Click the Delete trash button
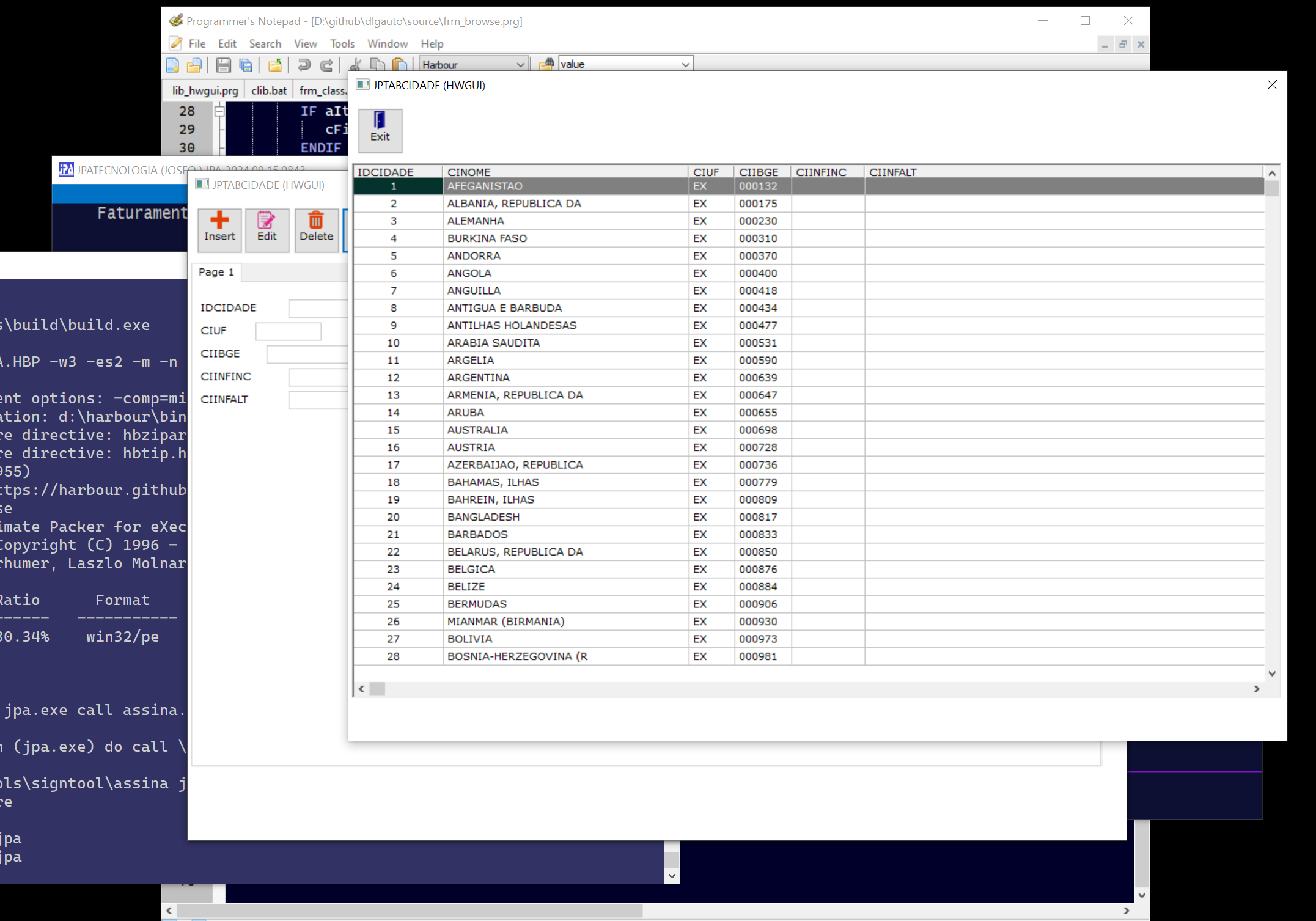Screen dimensions: 1316x921 tap(316, 229)
